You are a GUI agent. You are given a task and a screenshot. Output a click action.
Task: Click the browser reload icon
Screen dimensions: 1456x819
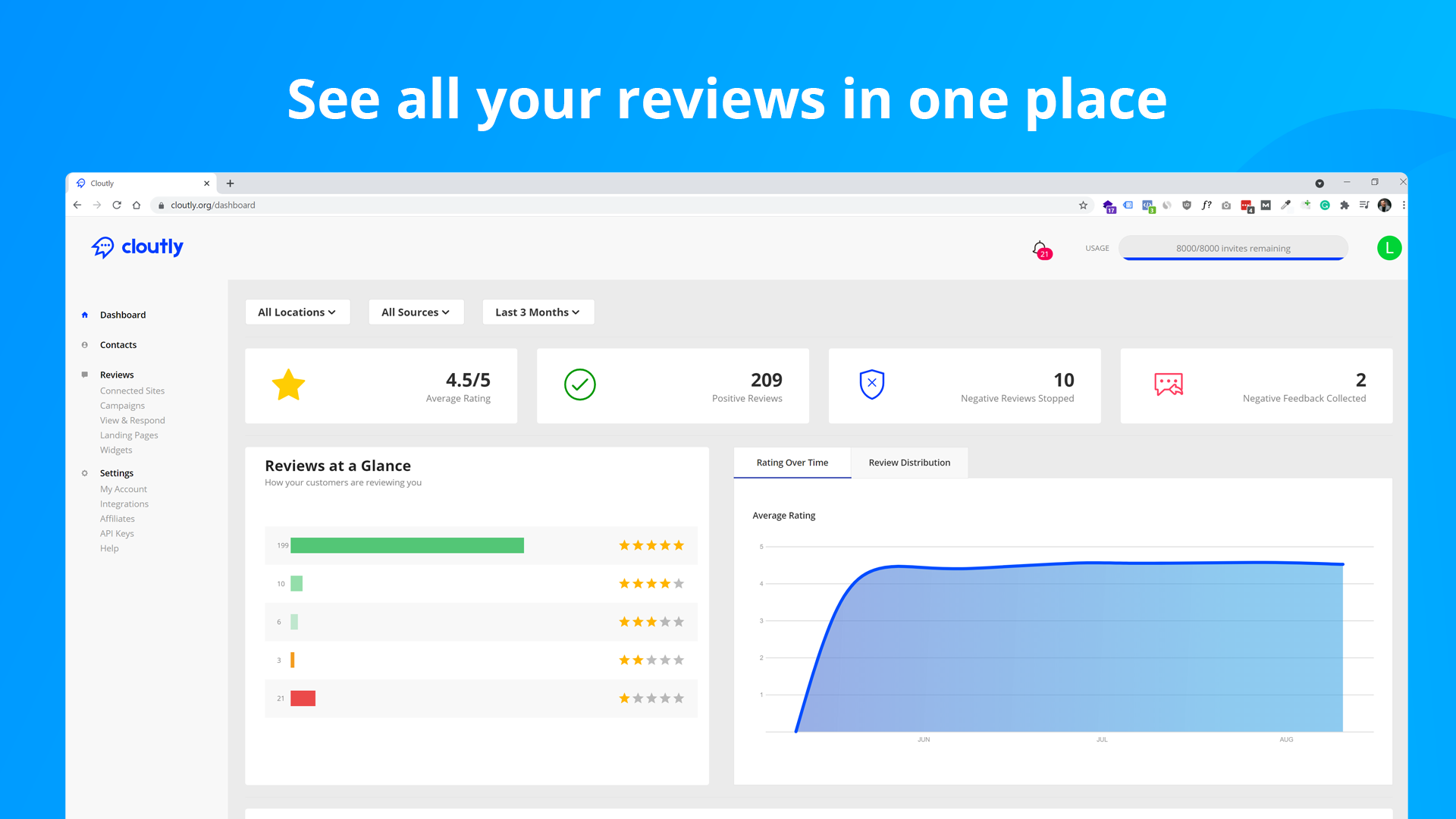117,205
